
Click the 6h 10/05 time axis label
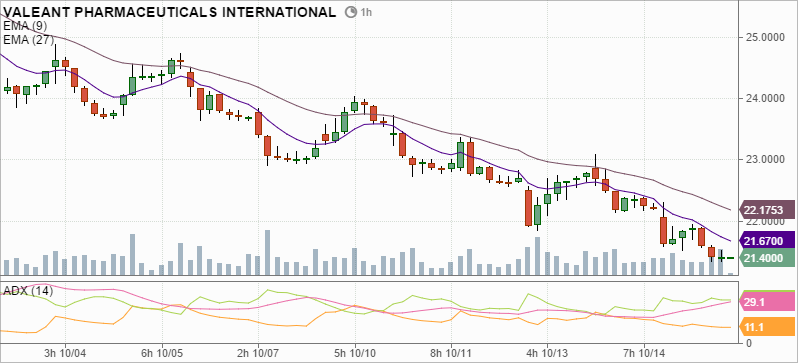pyautogui.click(x=162, y=352)
